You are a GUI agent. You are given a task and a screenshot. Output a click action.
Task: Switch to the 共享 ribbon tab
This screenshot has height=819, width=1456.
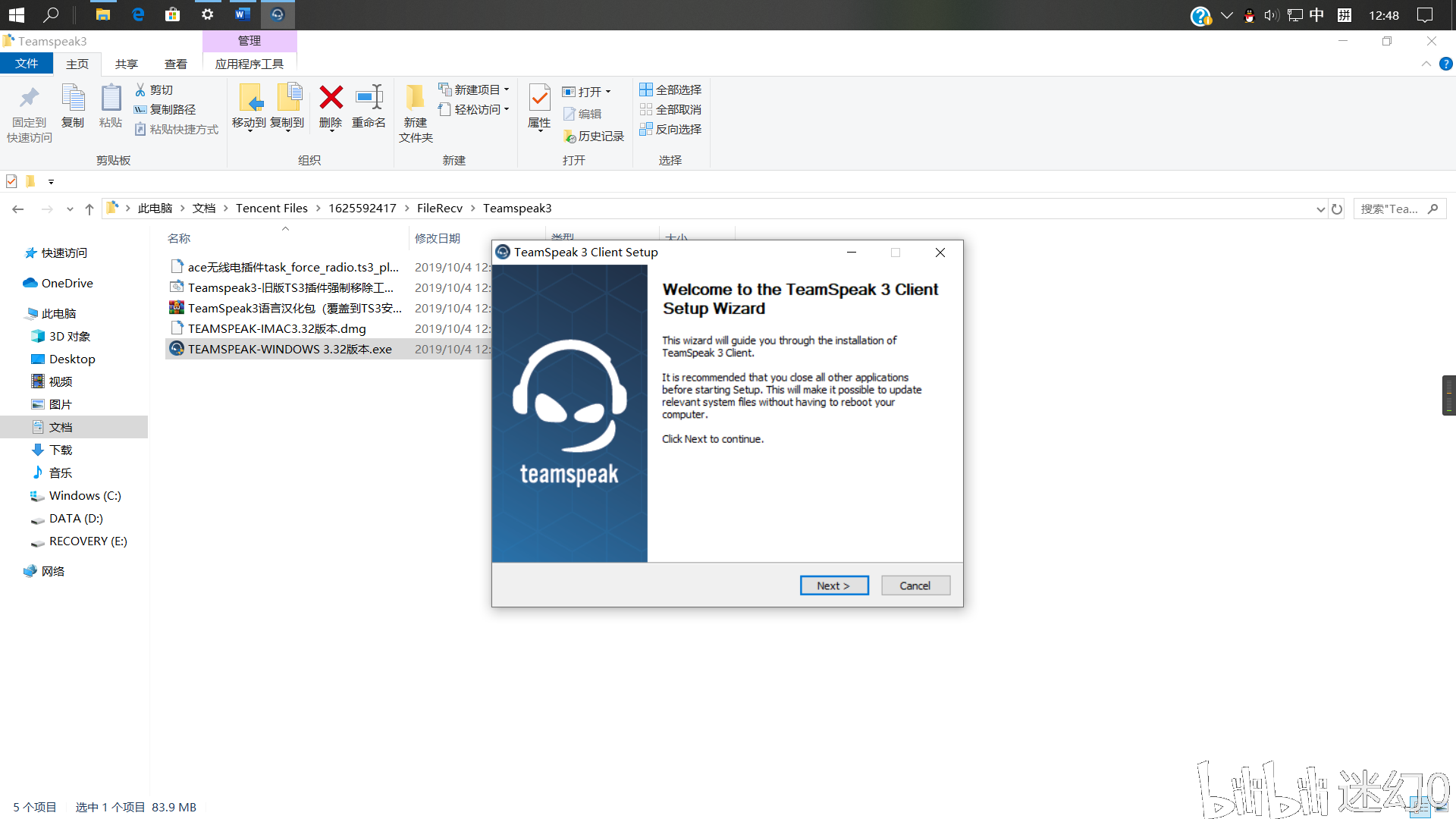point(127,64)
